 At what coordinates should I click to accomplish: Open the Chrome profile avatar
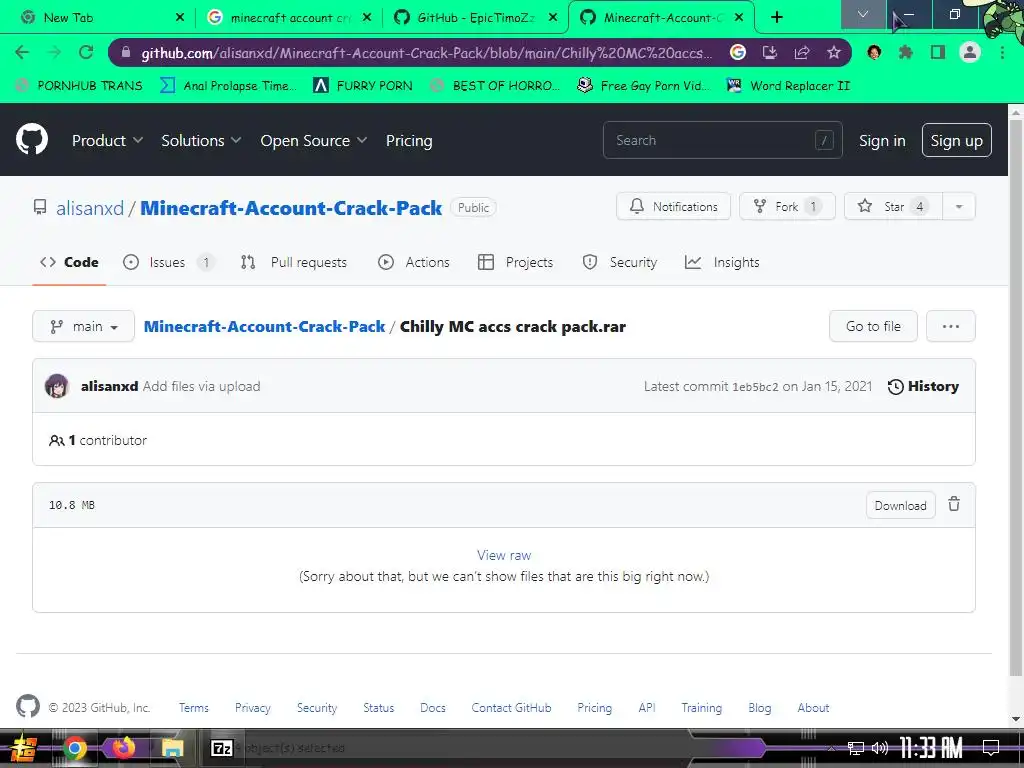click(970, 52)
